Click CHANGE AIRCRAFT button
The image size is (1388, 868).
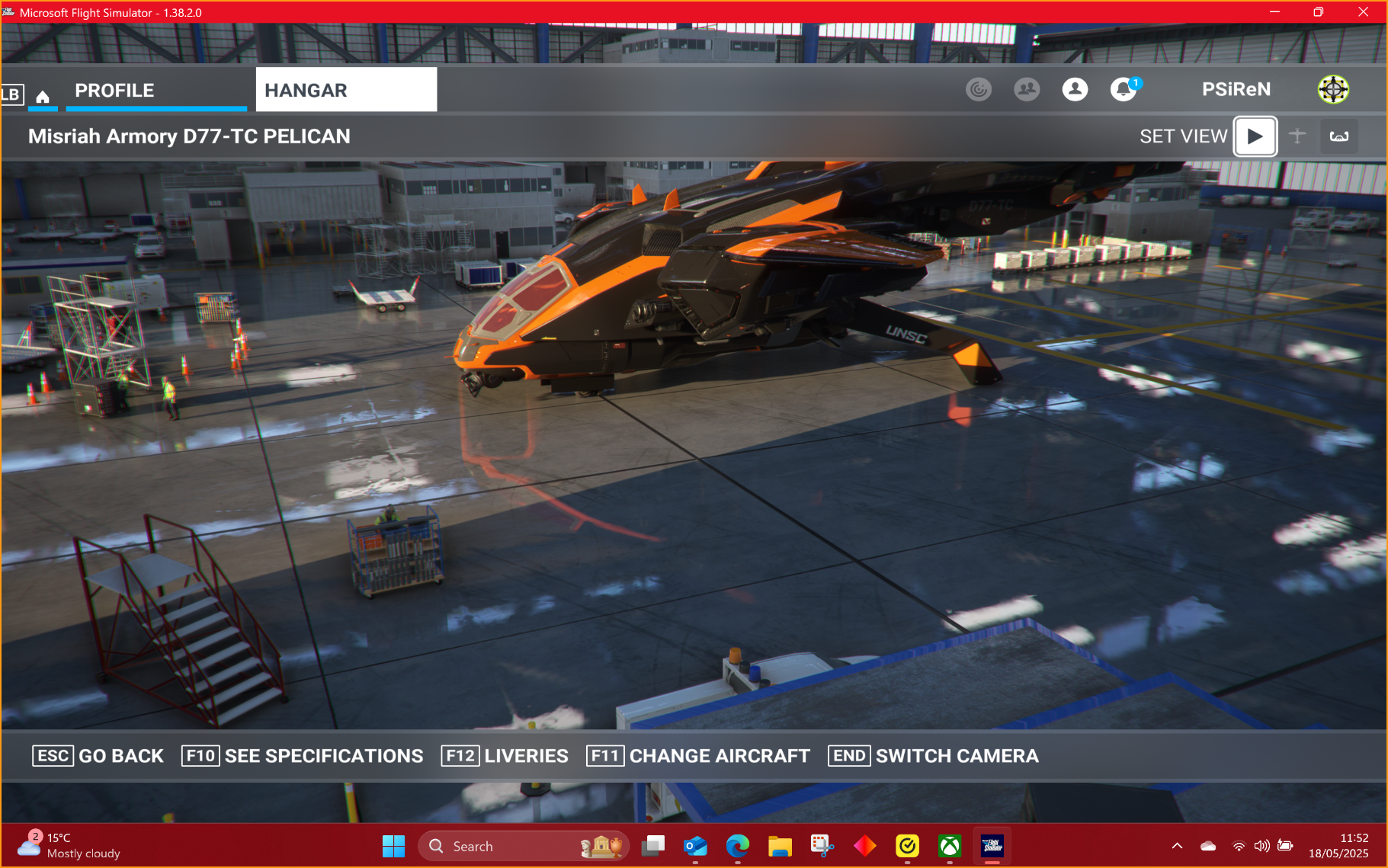point(720,756)
